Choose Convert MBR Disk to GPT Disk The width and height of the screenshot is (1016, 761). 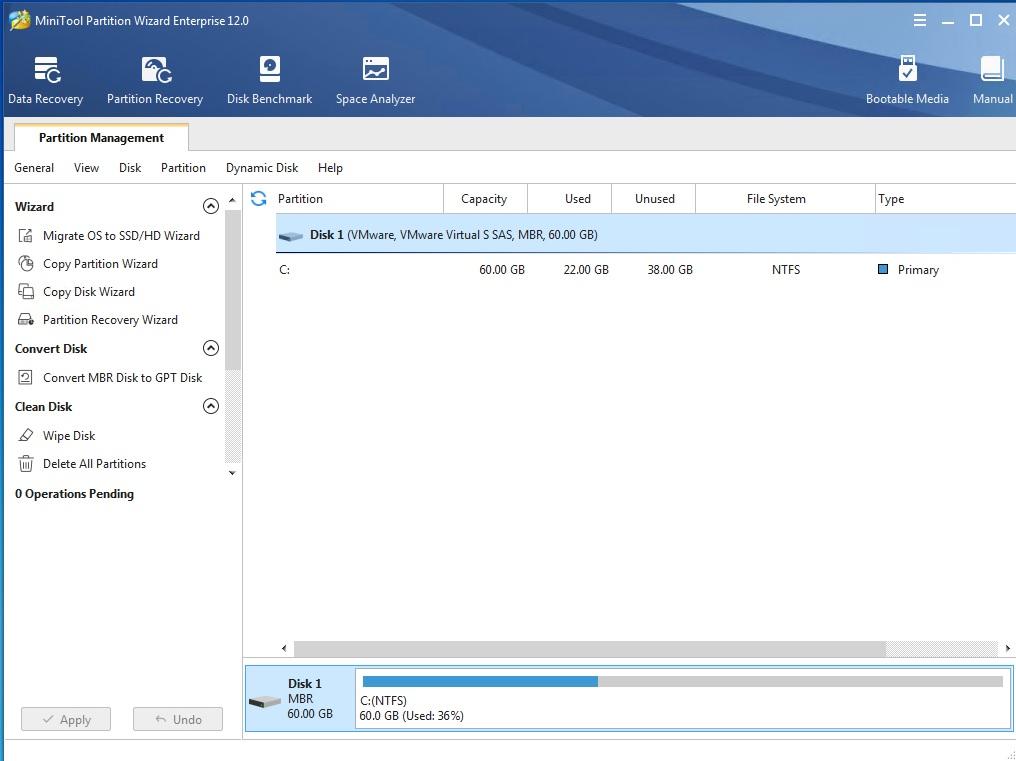[122, 378]
